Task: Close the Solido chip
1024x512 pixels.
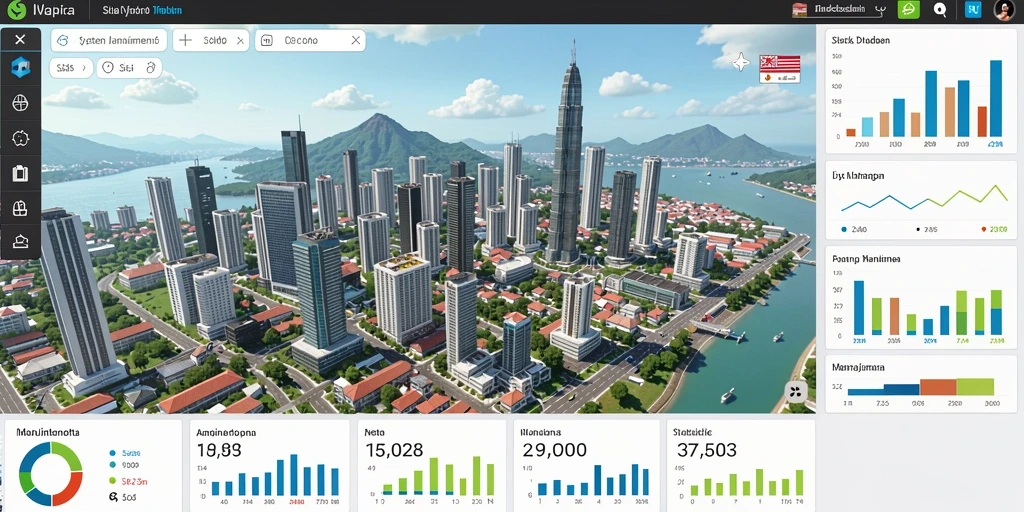Action: [240, 40]
